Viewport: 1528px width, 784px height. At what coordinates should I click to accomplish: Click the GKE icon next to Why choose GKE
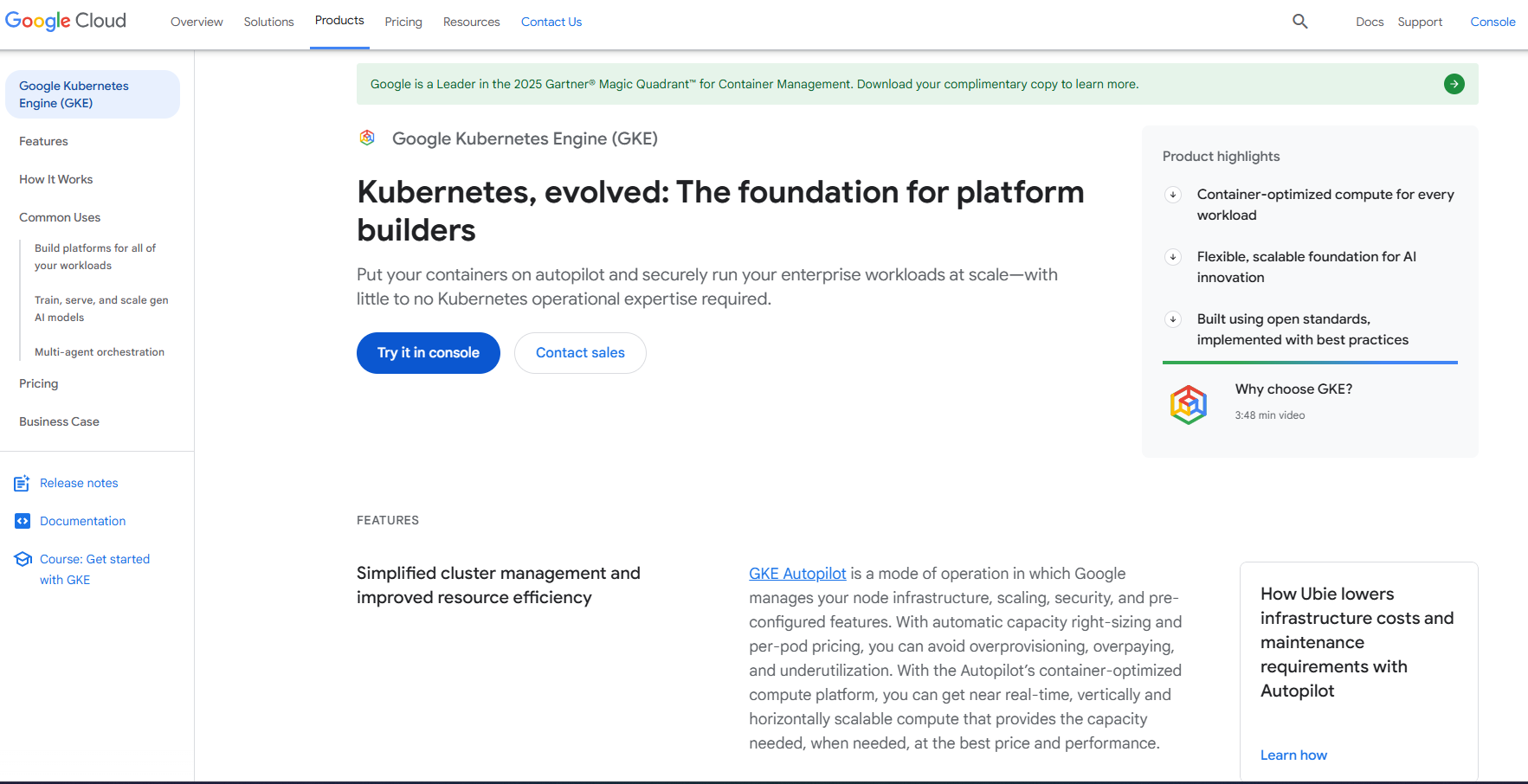[x=1189, y=404]
